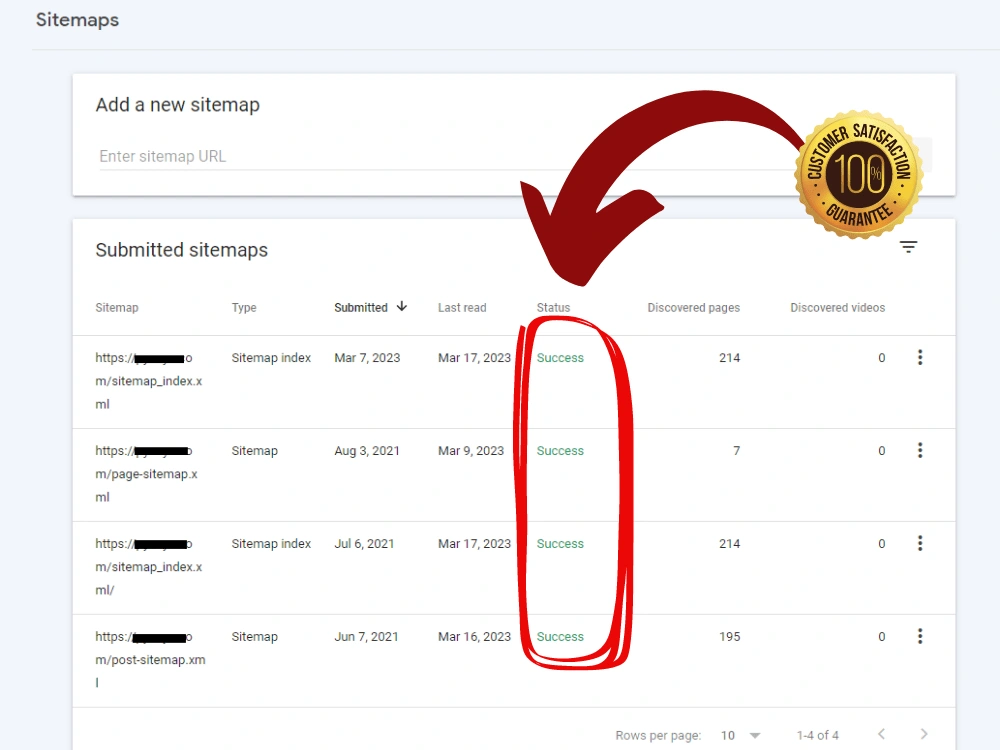Image resolution: width=1000 pixels, height=750 pixels.
Task: Click submitted date Jul 6, 2021
Action: coord(364,544)
